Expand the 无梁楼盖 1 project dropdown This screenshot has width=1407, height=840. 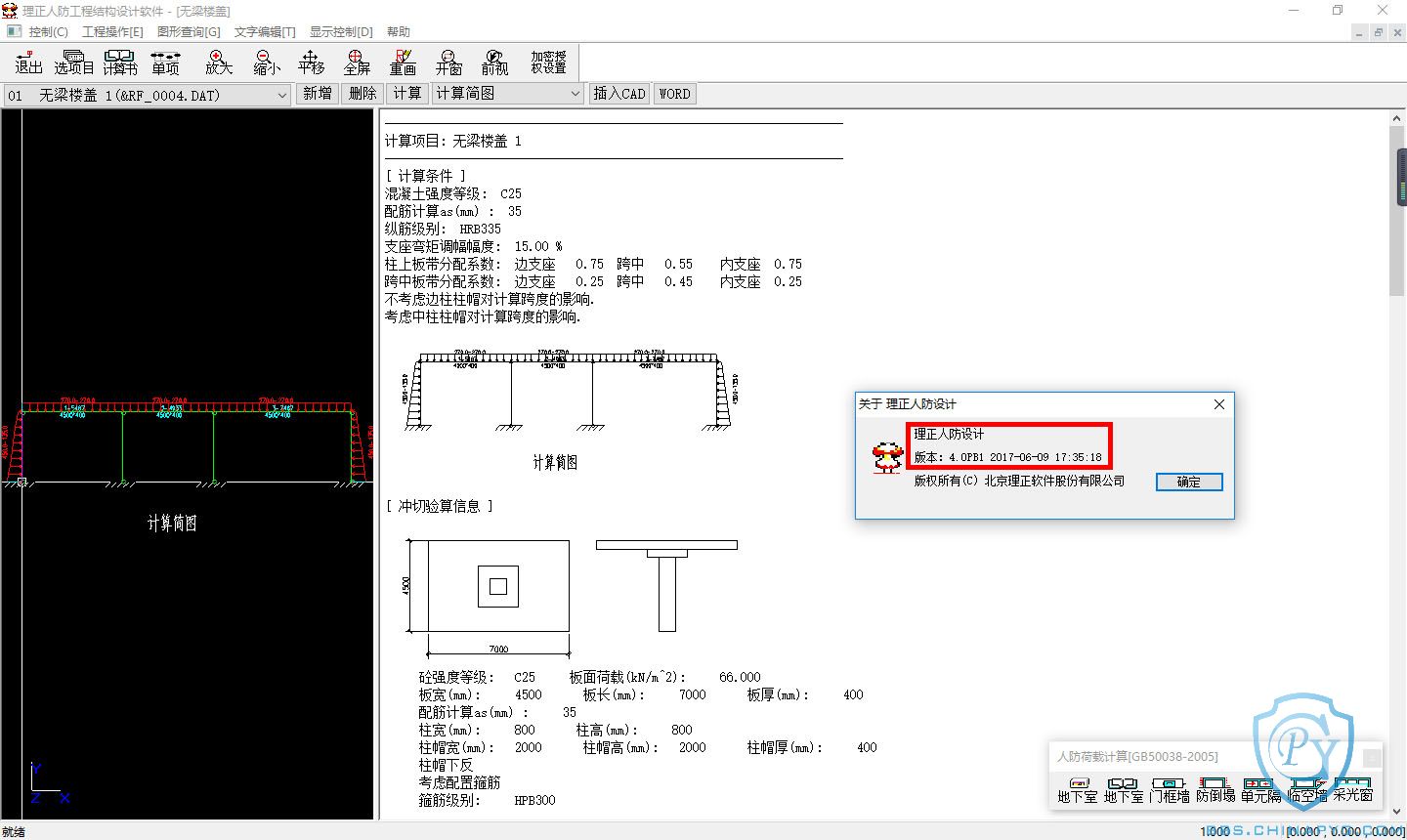click(281, 95)
